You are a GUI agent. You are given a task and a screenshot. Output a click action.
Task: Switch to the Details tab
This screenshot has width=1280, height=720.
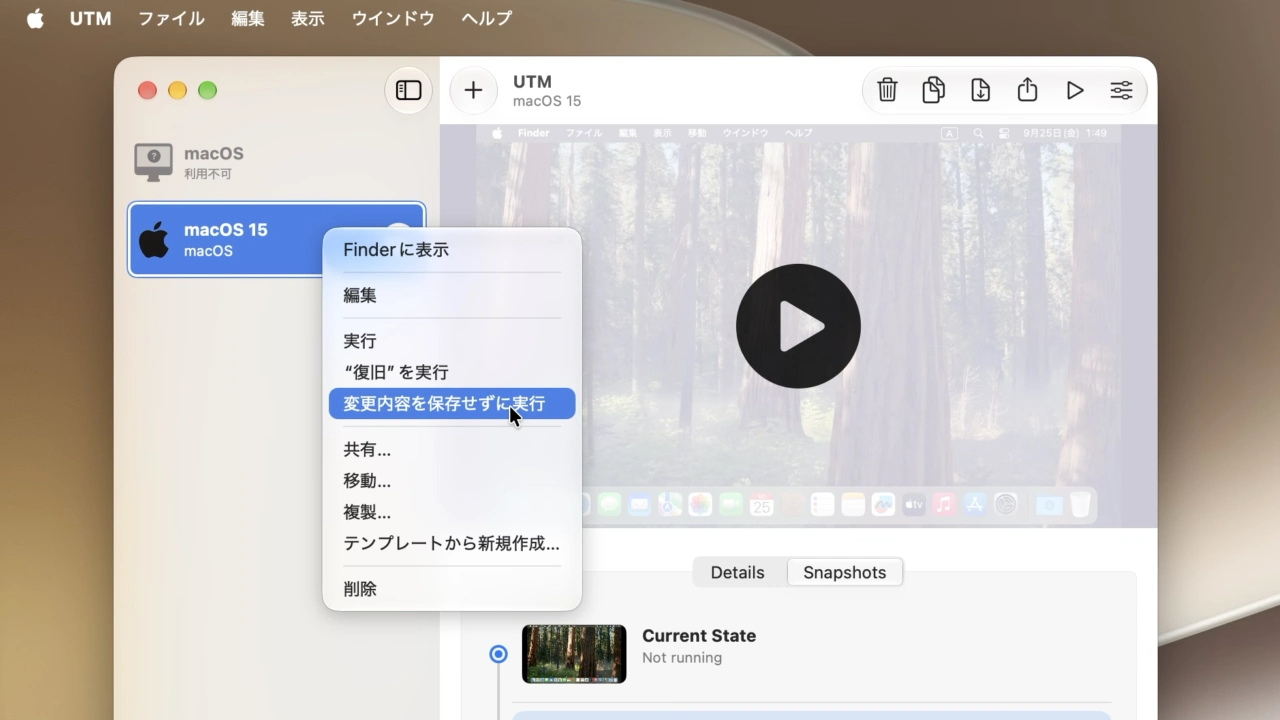[x=737, y=572]
